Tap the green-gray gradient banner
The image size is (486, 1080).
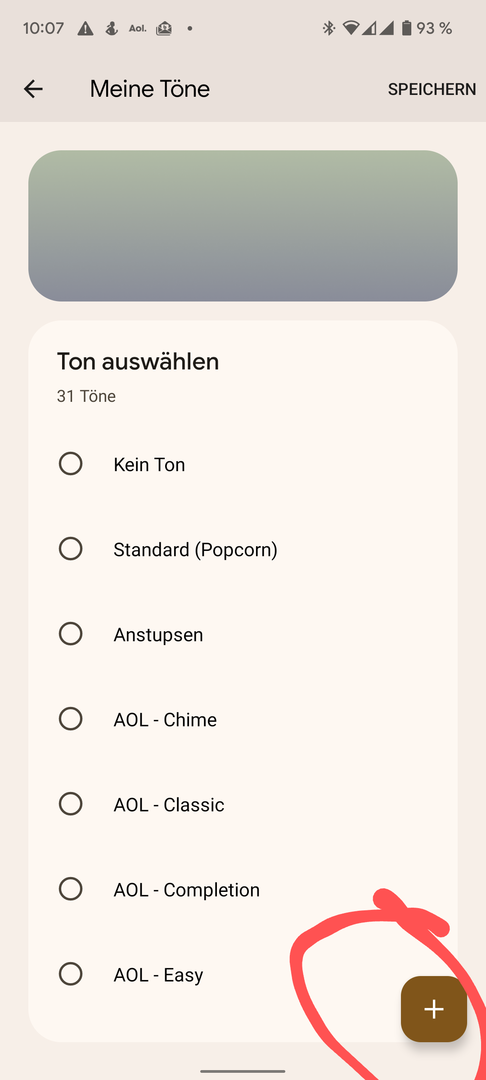243,226
